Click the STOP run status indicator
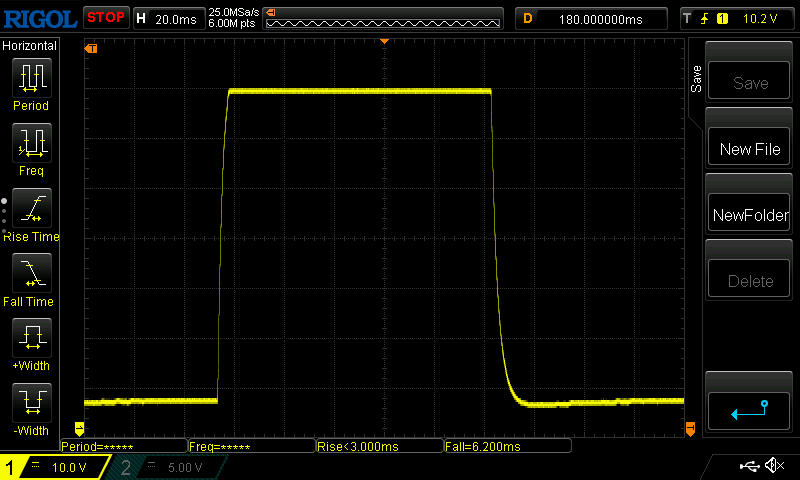Screen dimensions: 800x480 pyautogui.click(x=105, y=17)
